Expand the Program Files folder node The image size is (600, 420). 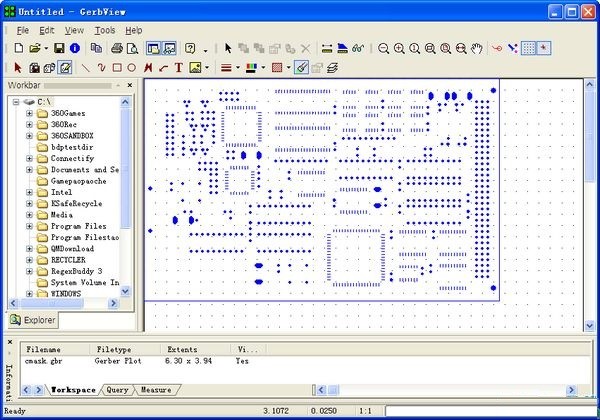[30, 226]
